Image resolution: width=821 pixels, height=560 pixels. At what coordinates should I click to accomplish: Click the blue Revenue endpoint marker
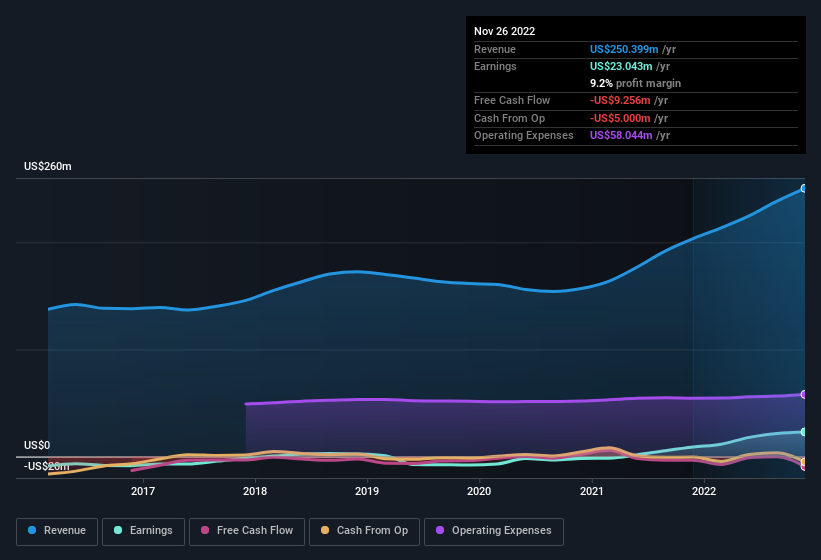coord(804,188)
